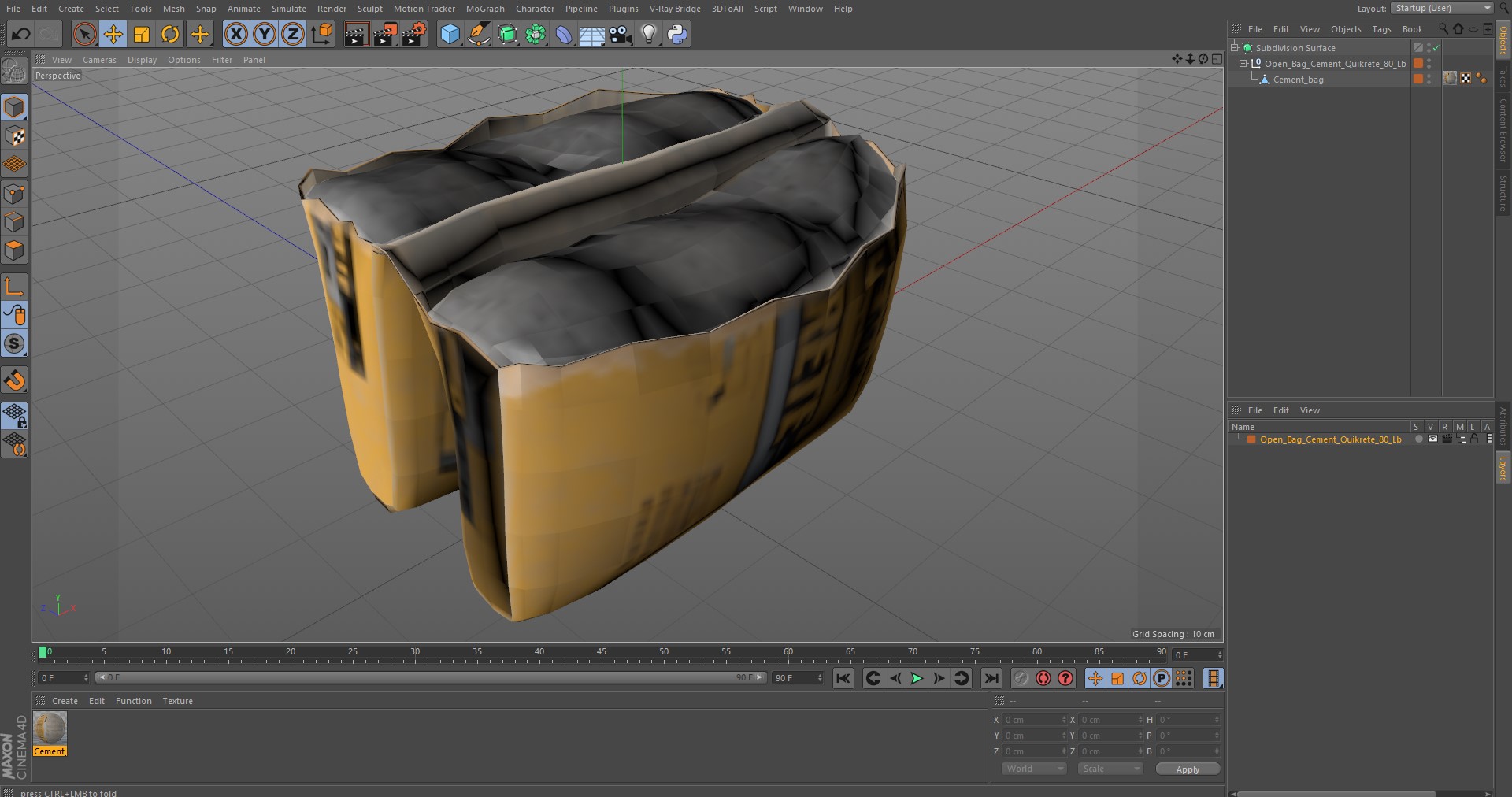Render to Picture Viewer

pyautogui.click(x=385, y=34)
